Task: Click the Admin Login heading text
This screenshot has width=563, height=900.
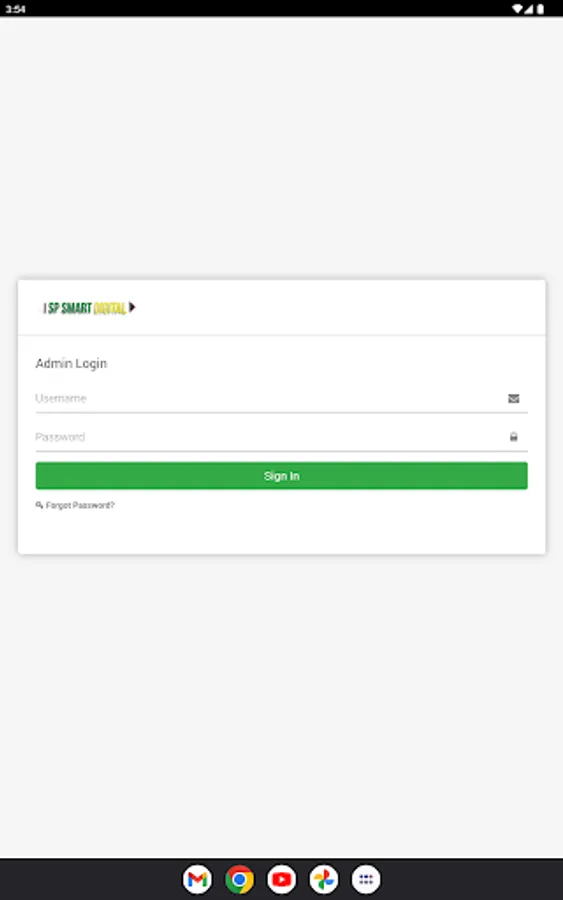Action: coord(71,363)
